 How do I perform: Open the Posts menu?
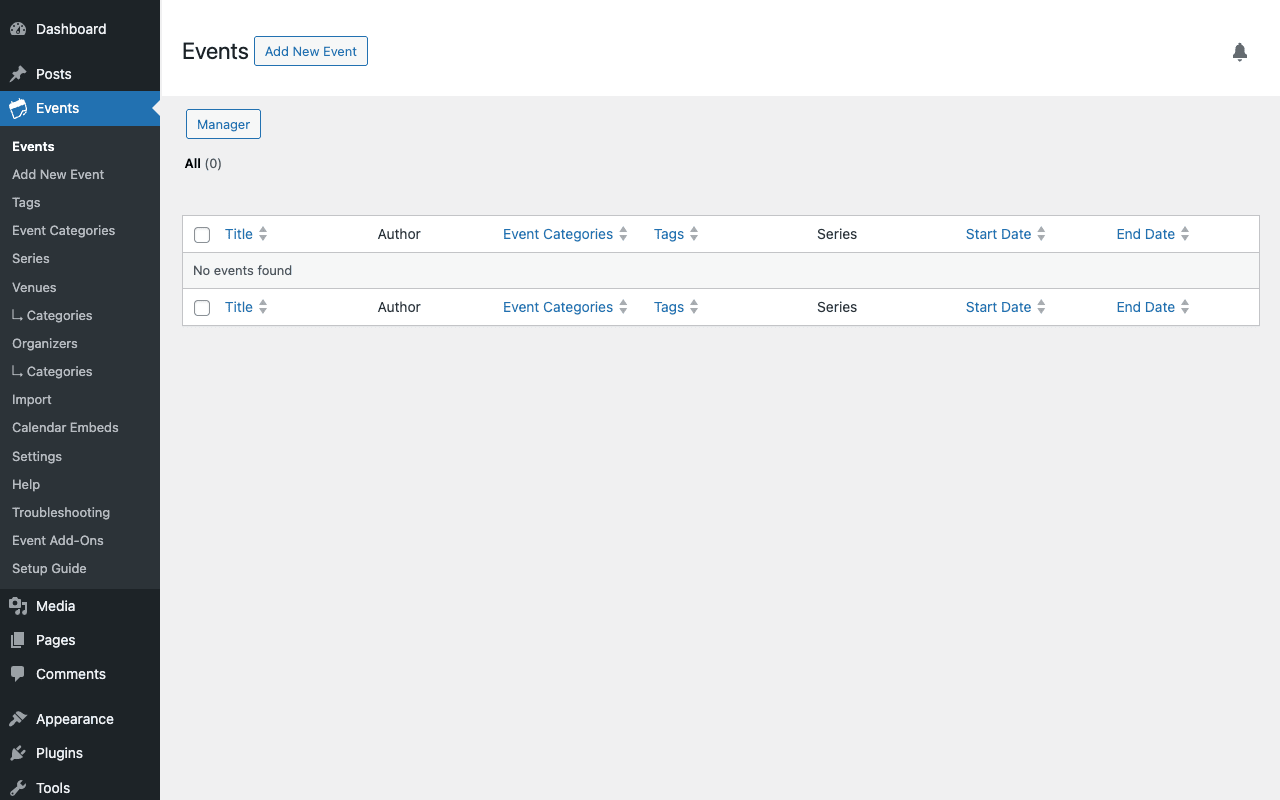pos(80,74)
